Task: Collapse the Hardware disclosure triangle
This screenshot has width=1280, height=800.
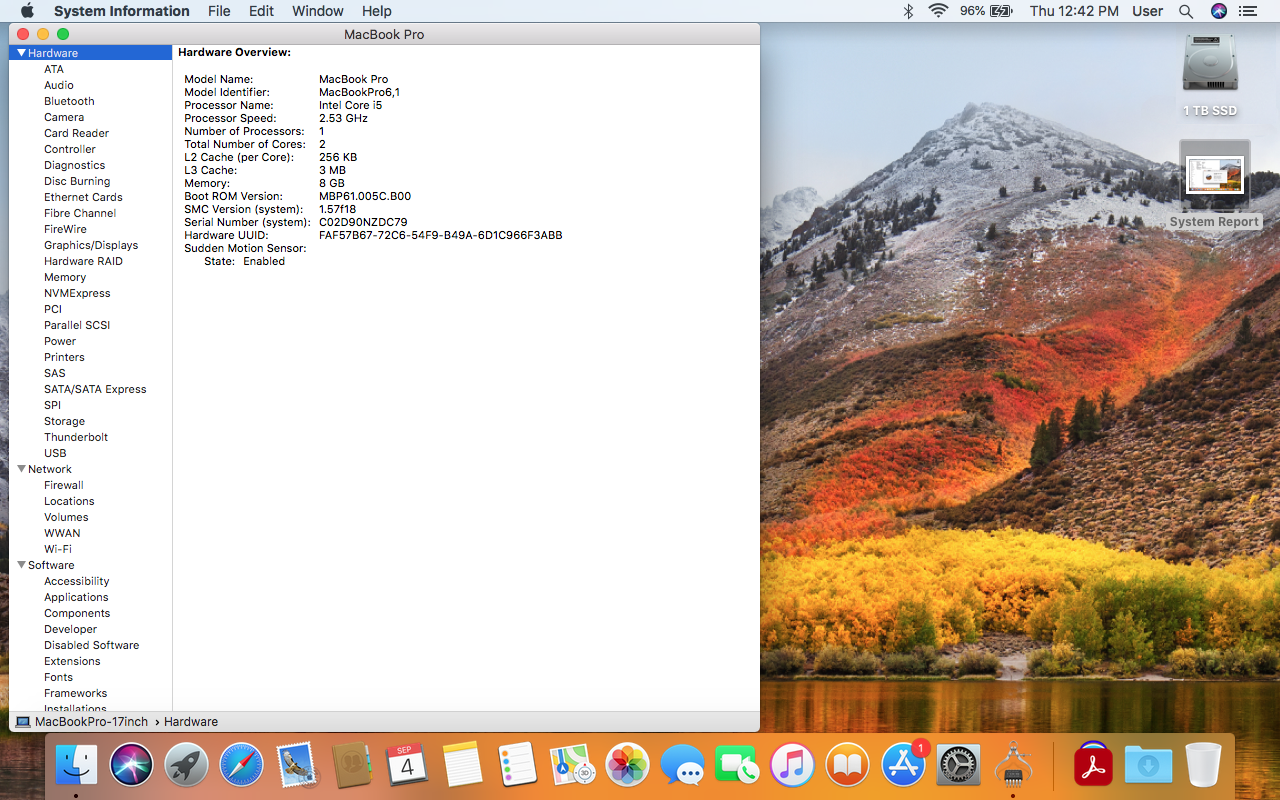Action: coord(21,53)
